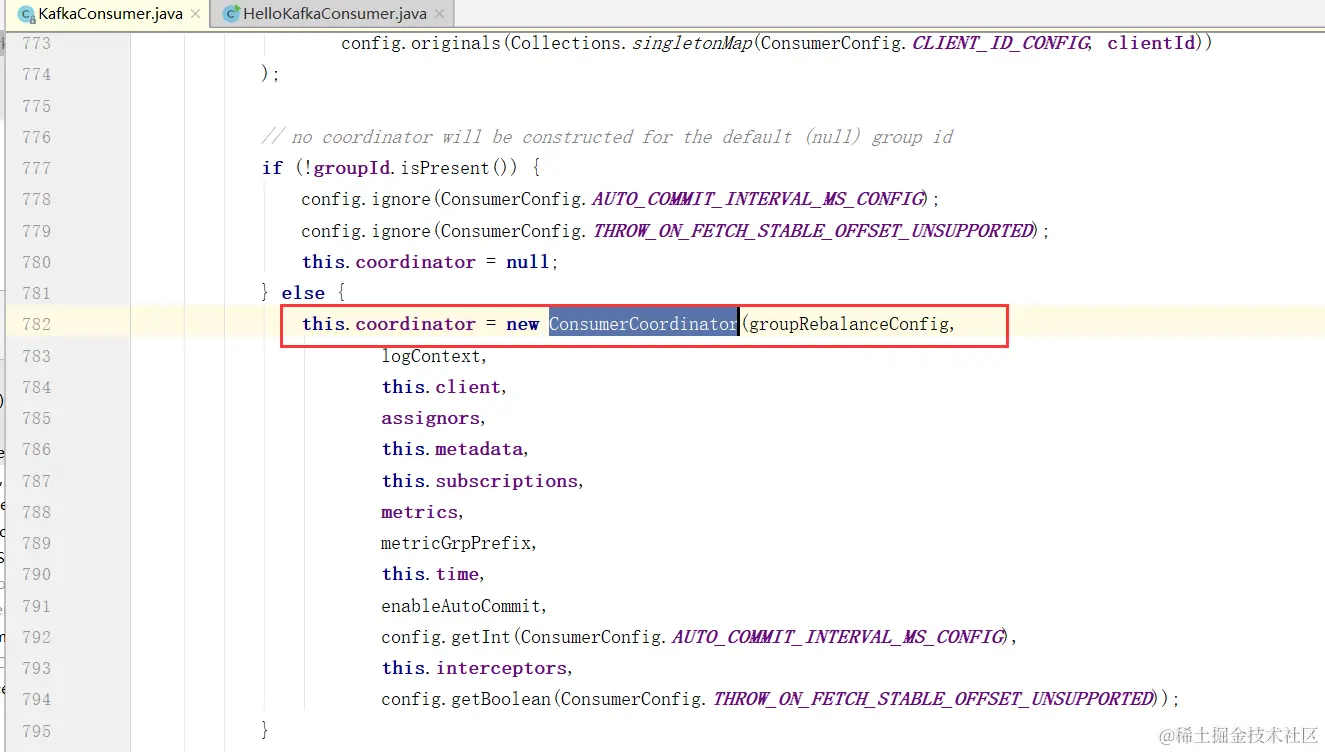1325x752 pixels.
Task: Click this.interceptors on line 793
Action: pos(474,668)
